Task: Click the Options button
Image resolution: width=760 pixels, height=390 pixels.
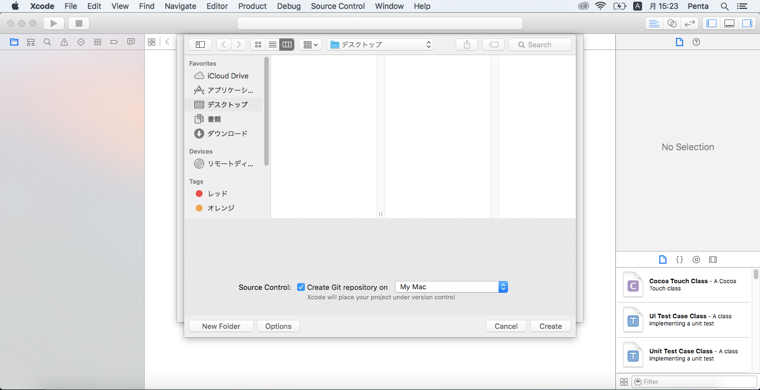Action: [278, 326]
